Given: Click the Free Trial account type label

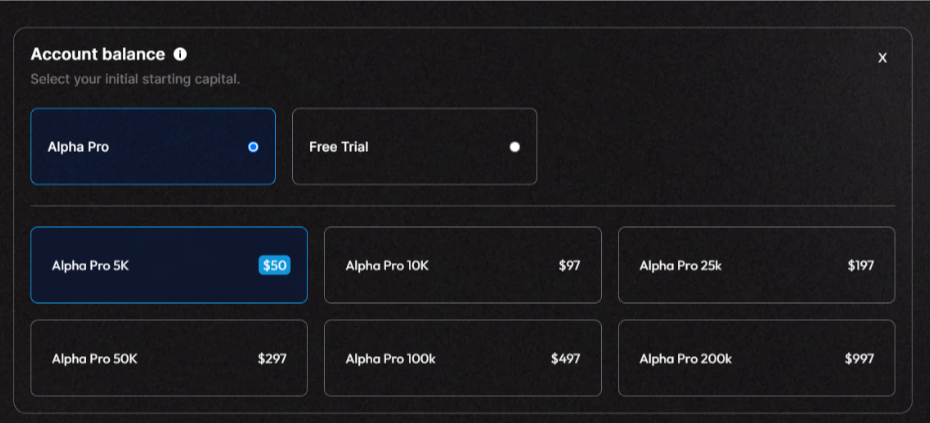Looking at the screenshot, I should pyautogui.click(x=339, y=147).
